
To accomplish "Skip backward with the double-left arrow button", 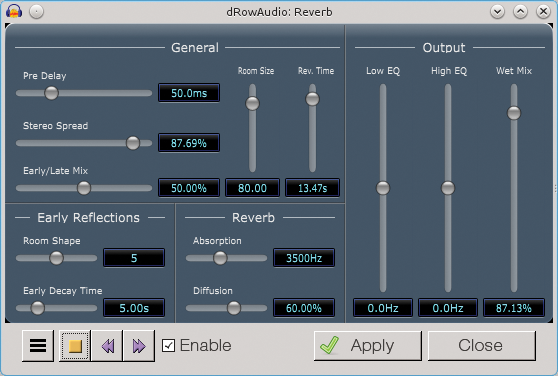I will click(107, 345).
